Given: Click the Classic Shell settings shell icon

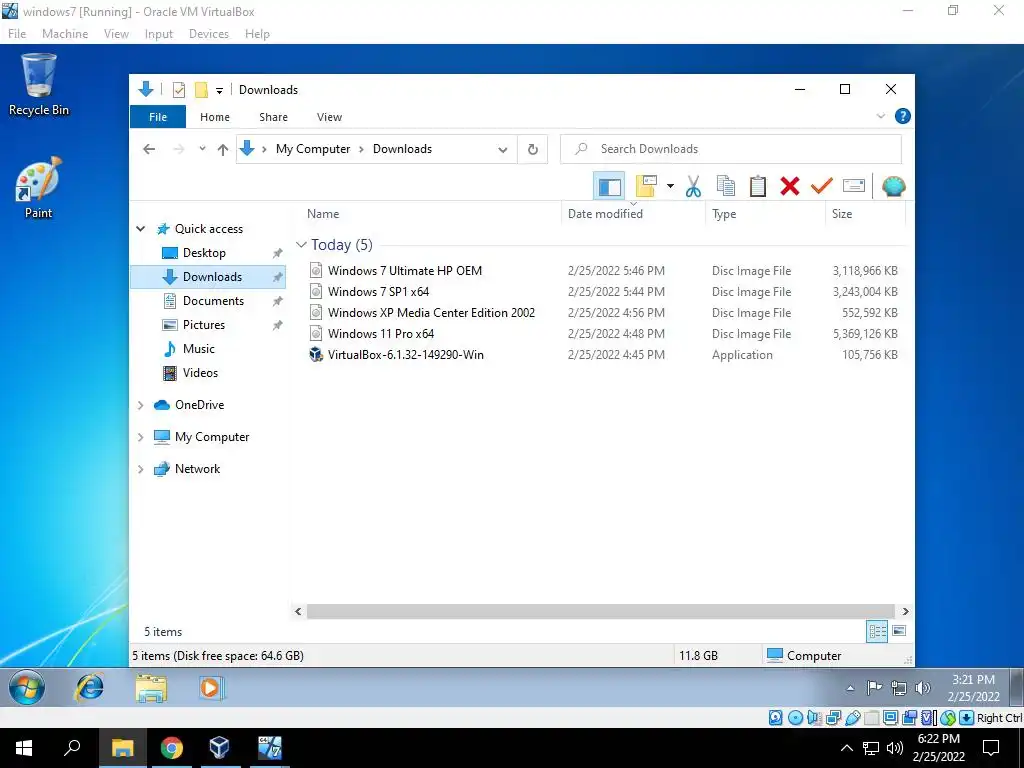Looking at the screenshot, I should [x=893, y=186].
